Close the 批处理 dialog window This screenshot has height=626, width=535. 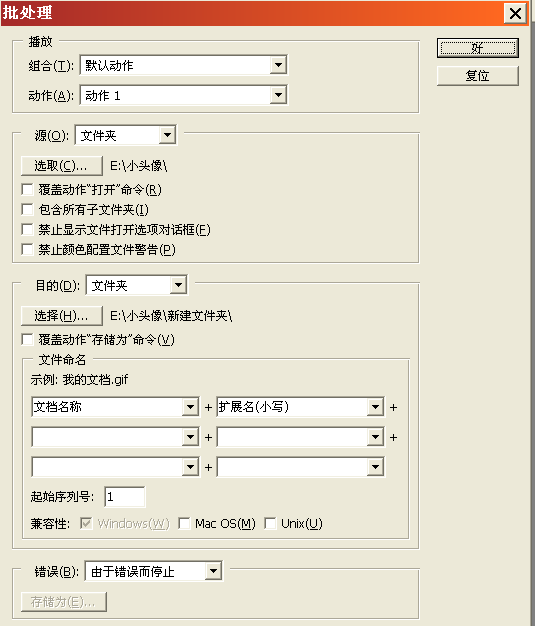click(515, 14)
